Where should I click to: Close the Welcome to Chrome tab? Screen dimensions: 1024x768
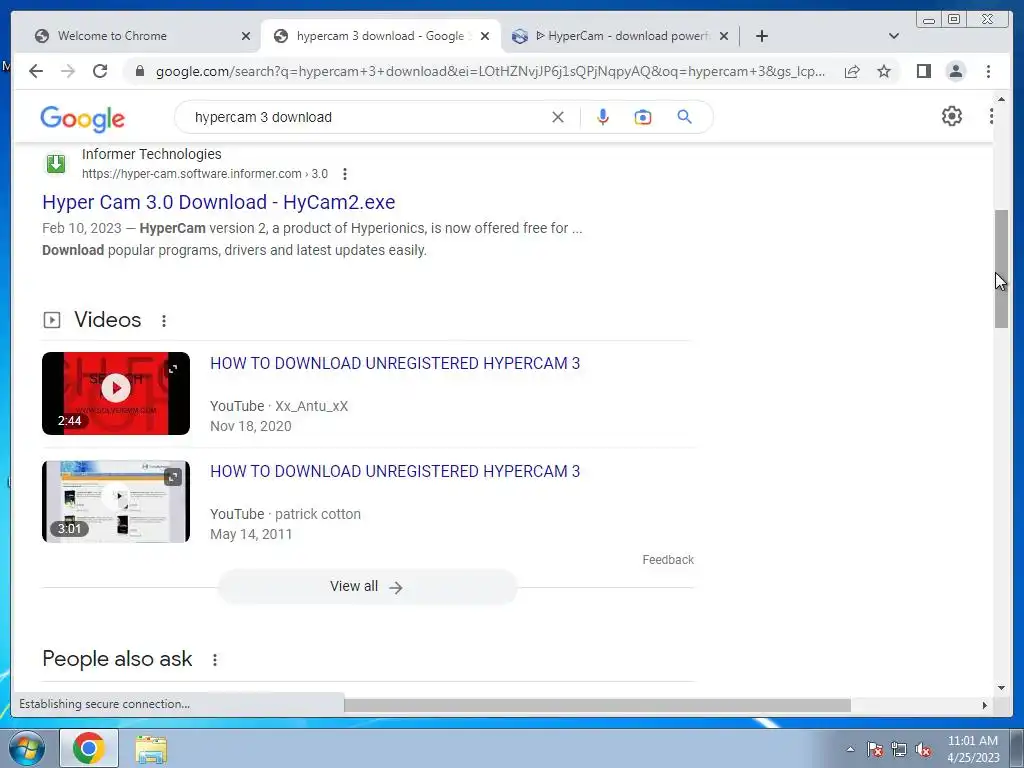pos(246,36)
